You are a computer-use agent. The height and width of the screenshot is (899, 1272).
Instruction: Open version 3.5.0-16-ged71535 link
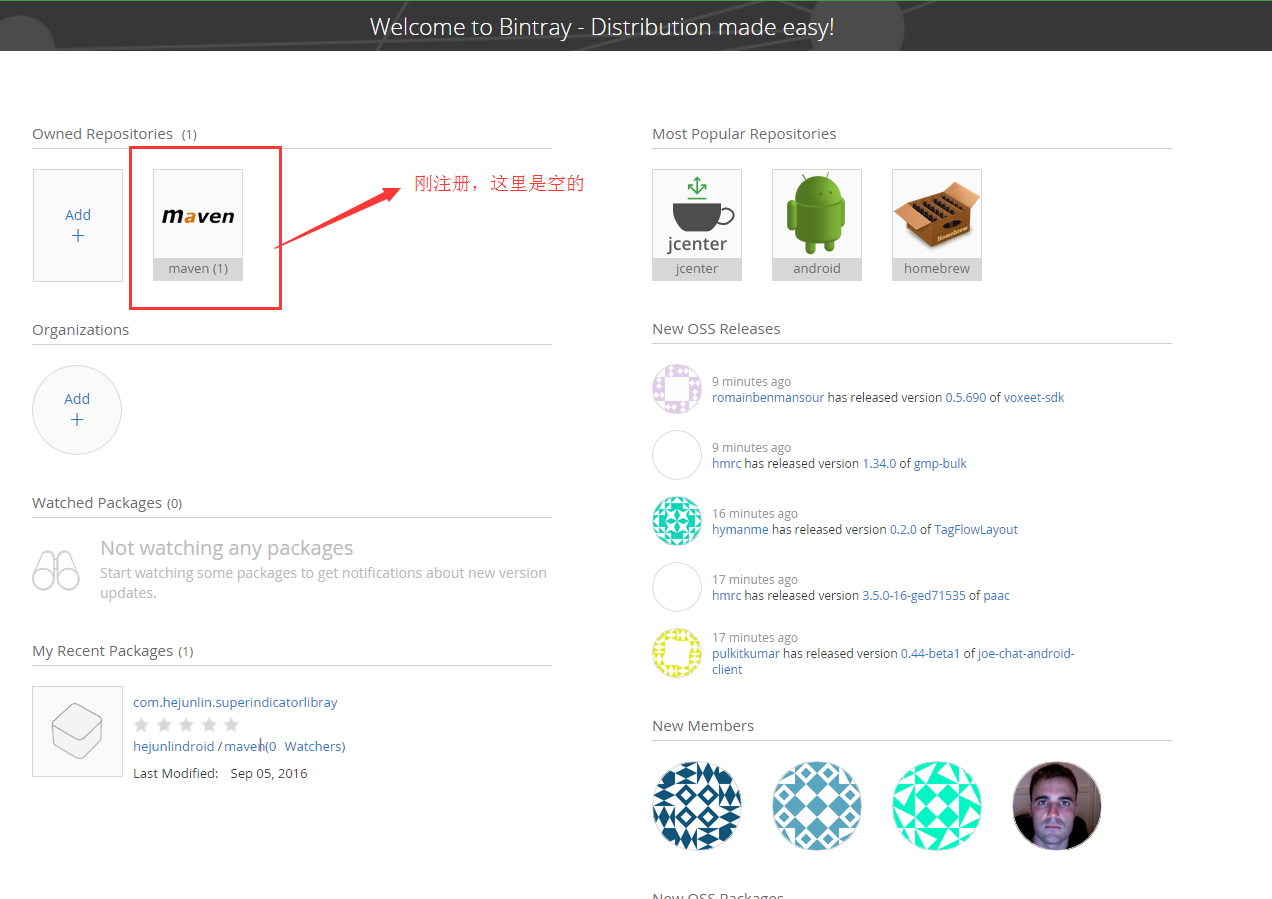point(914,595)
